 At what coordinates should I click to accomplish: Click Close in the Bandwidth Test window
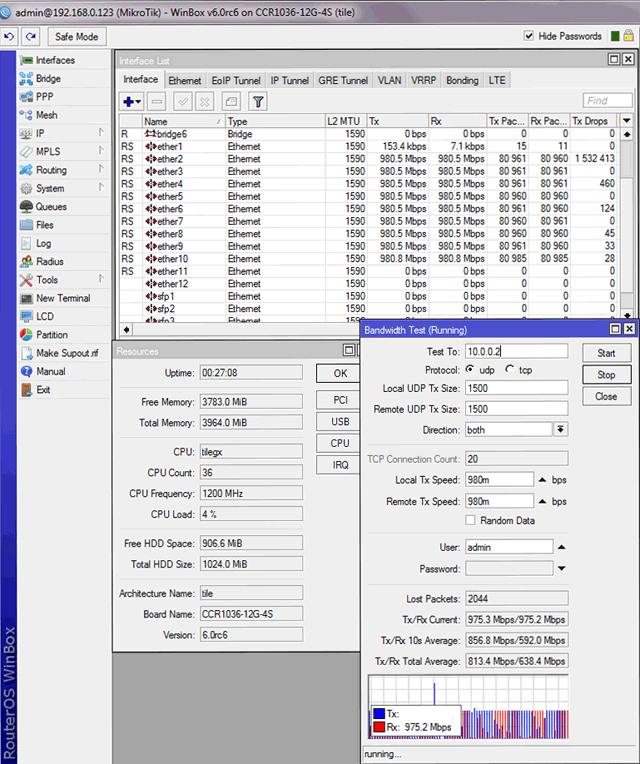point(606,396)
